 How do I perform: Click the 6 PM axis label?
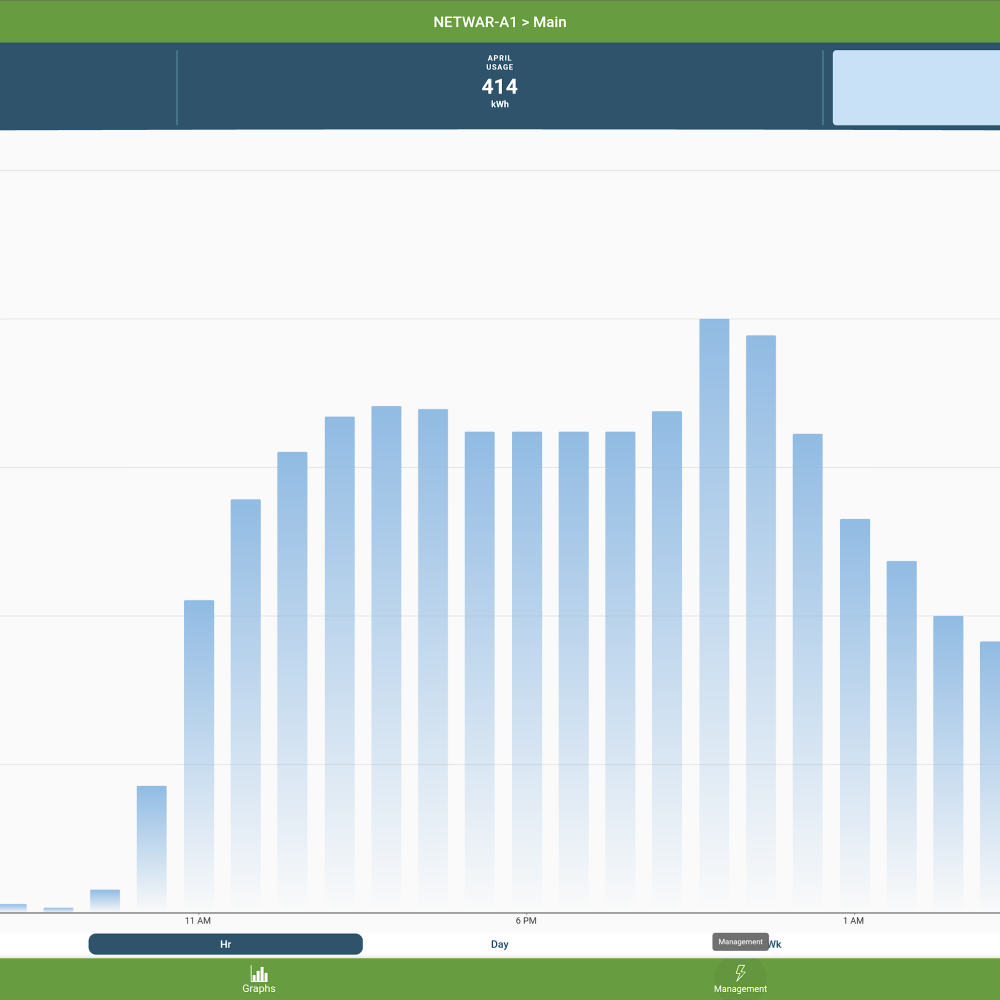point(526,920)
